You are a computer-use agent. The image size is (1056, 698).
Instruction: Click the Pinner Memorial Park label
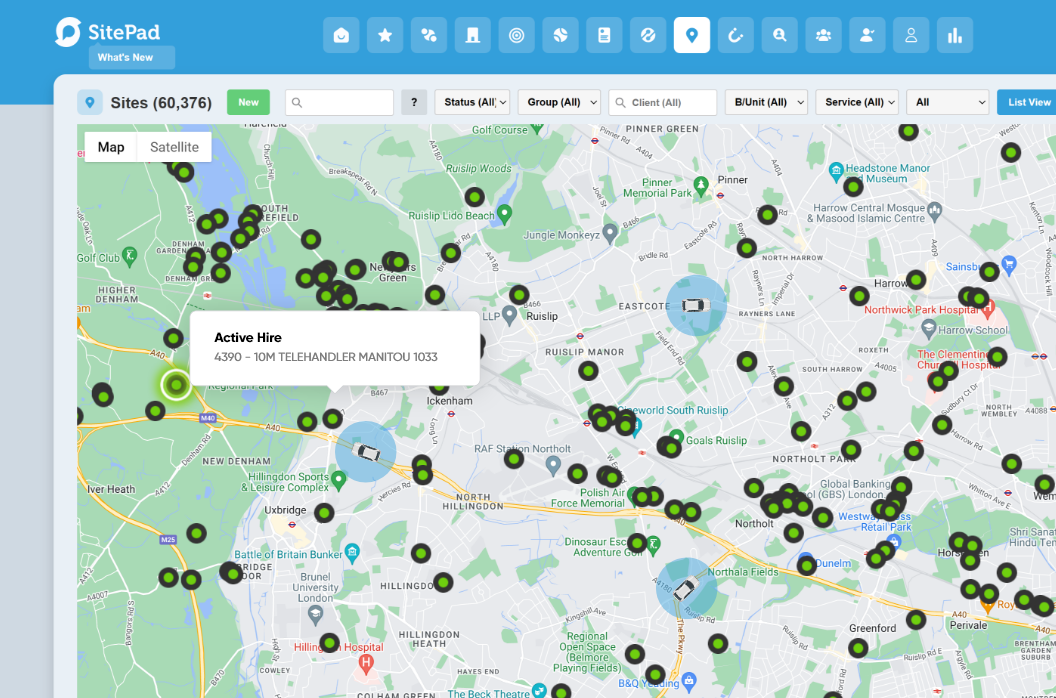coord(657,187)
